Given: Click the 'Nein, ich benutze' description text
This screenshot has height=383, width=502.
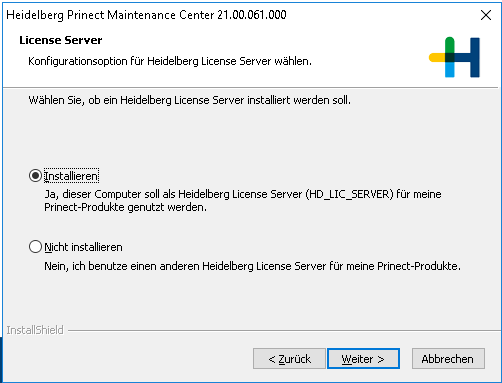Looking at the screenshot, I should pos(252,266).
